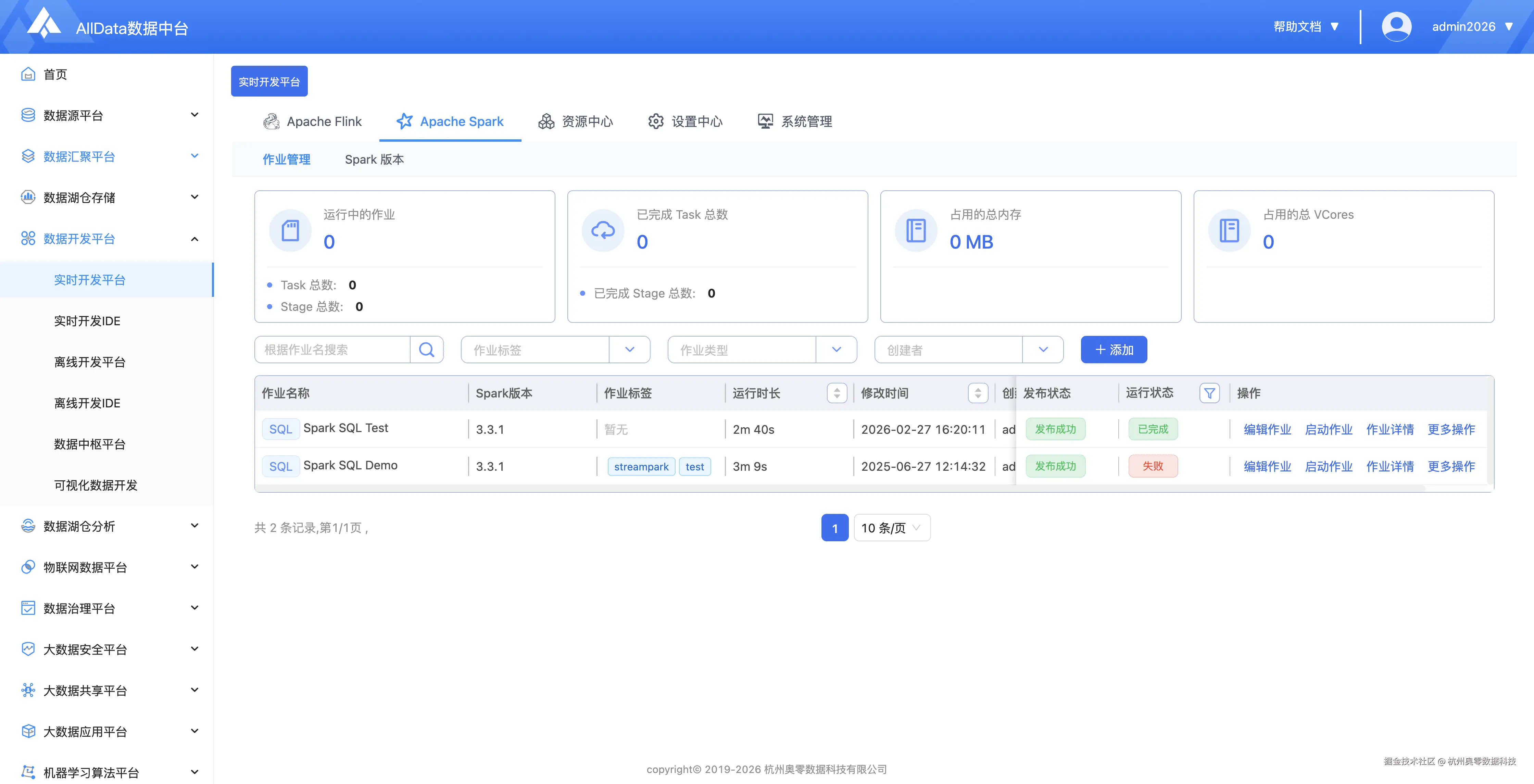Open 实时开发IDE in sidebar
The height and width of the screenshot is (784, 1534).
pos(87,320)
